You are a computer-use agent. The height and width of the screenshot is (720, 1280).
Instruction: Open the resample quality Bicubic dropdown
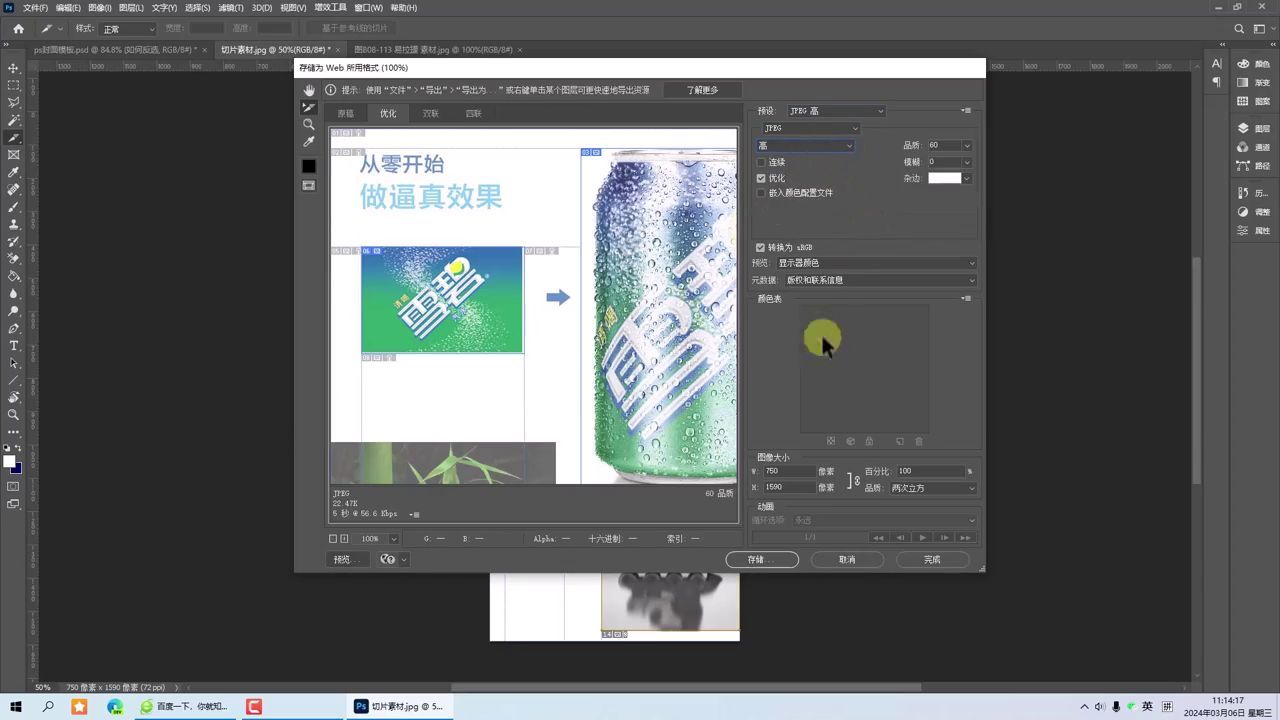point(932,488)
